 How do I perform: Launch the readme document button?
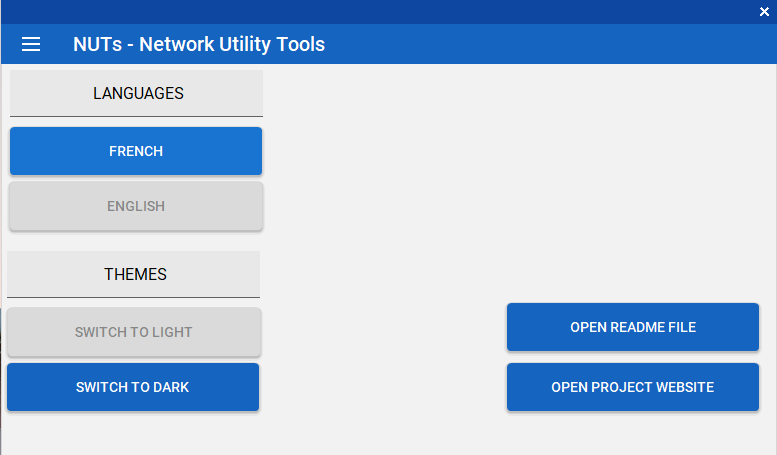[x=633, y=327]
